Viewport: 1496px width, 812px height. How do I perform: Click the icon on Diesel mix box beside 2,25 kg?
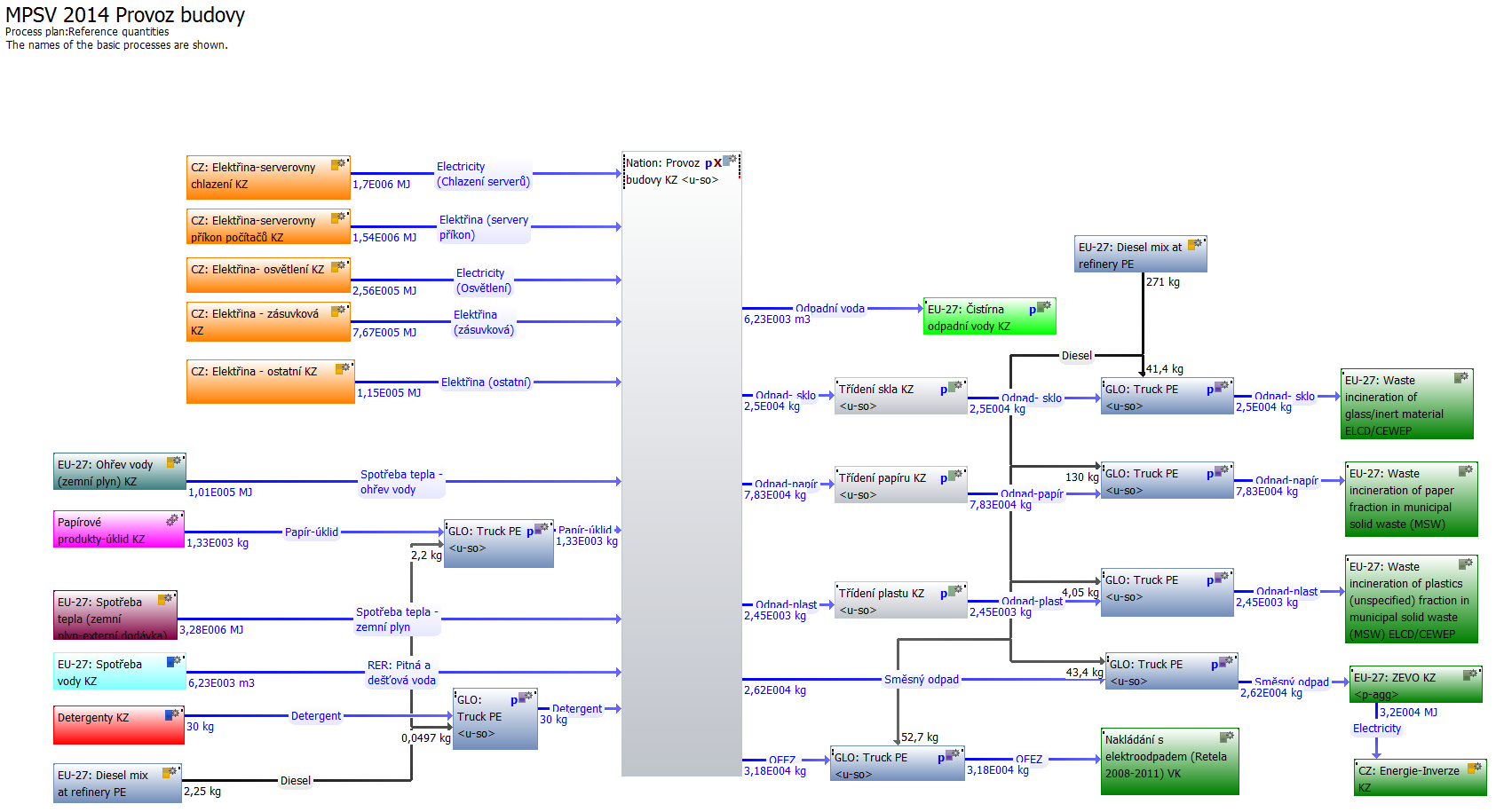pos(170,773)
